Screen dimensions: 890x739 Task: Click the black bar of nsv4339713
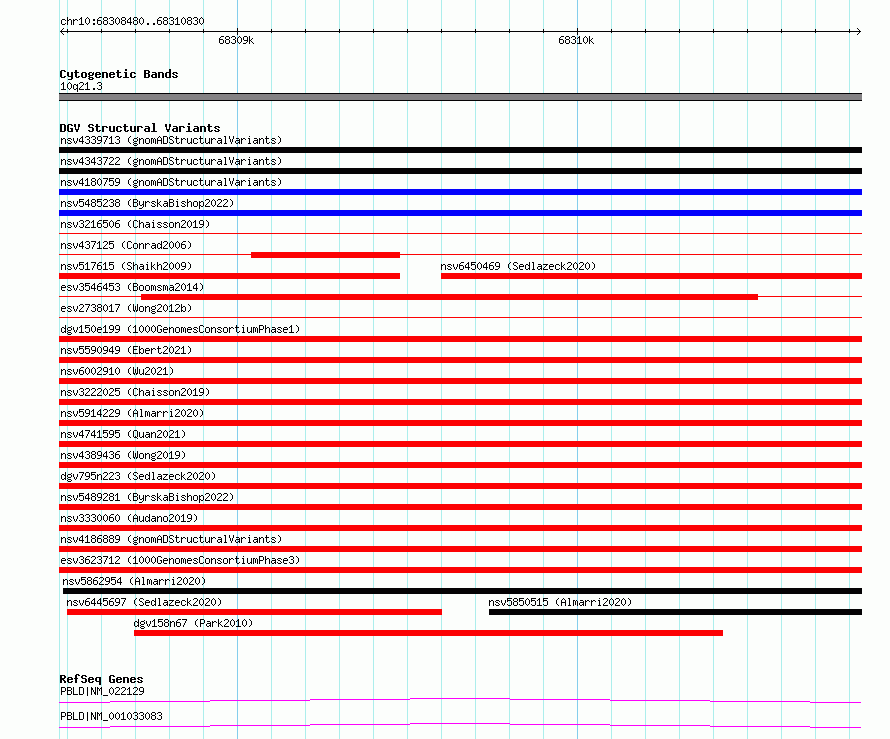[x=460, y=150]
